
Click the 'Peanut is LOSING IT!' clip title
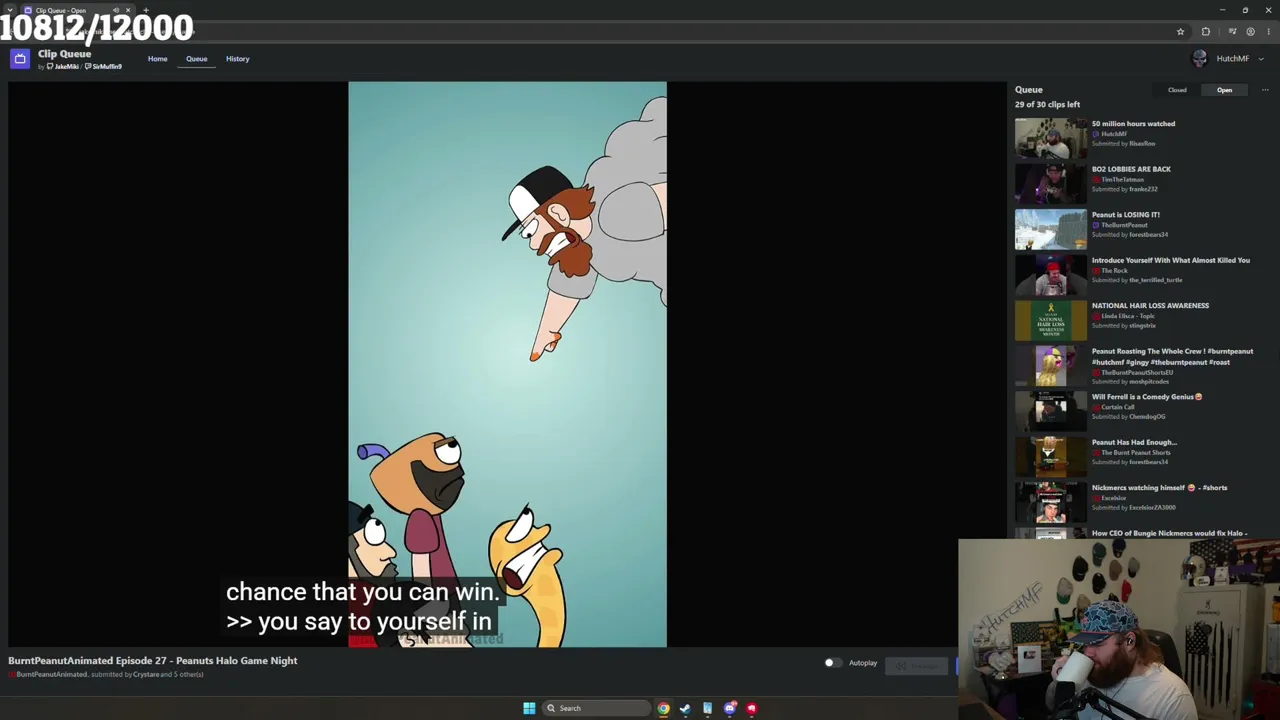(x=1126, y=215)
